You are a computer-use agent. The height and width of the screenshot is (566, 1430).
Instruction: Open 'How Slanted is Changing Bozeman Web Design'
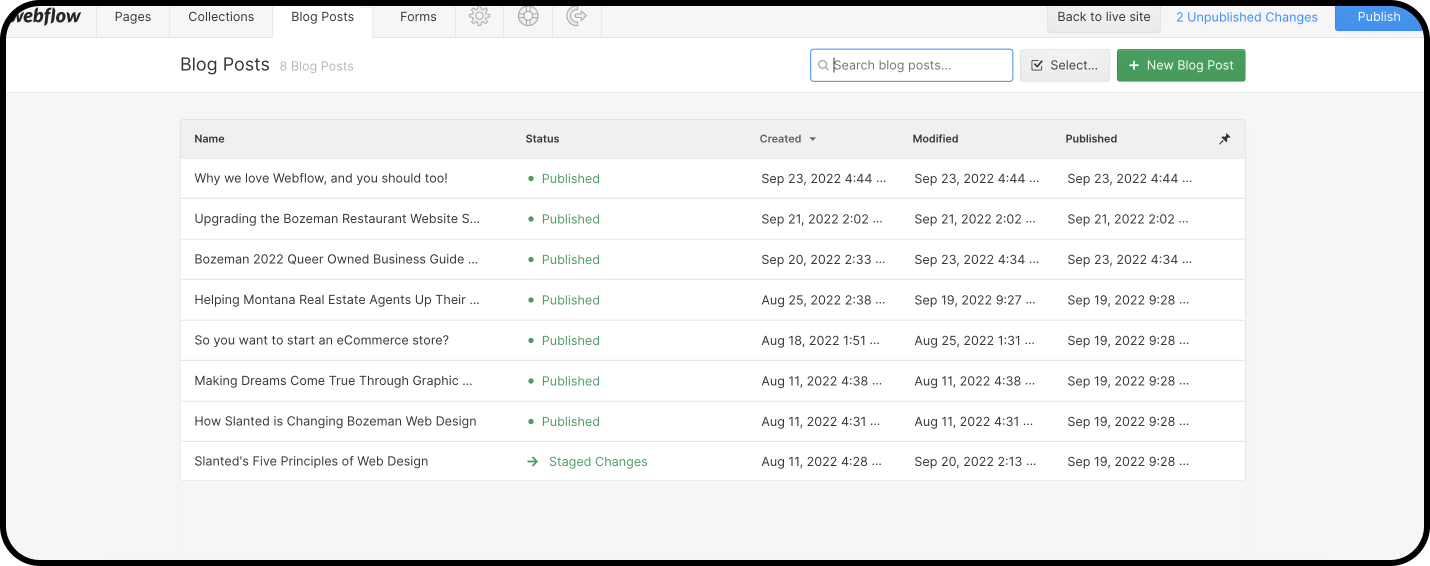pos(335,421)
